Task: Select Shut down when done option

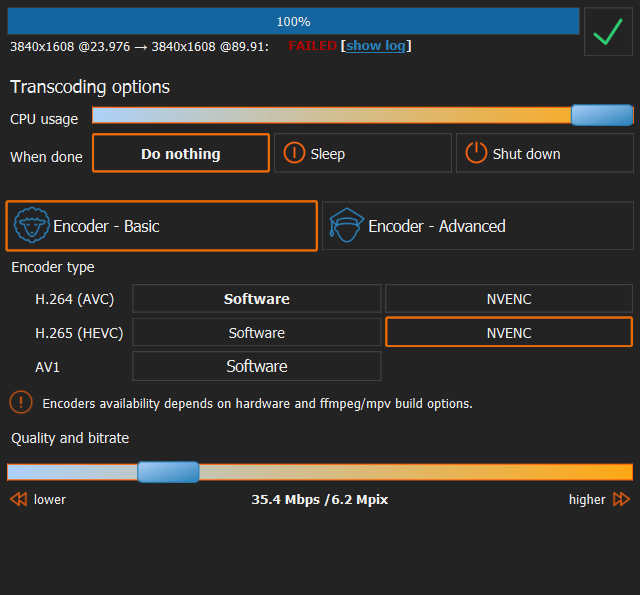Action: [x=545, y=154]
